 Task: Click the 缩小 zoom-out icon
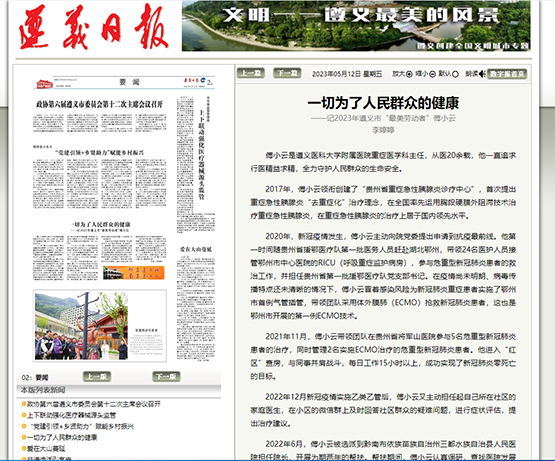pyautogui.click(x=432, y=74)
